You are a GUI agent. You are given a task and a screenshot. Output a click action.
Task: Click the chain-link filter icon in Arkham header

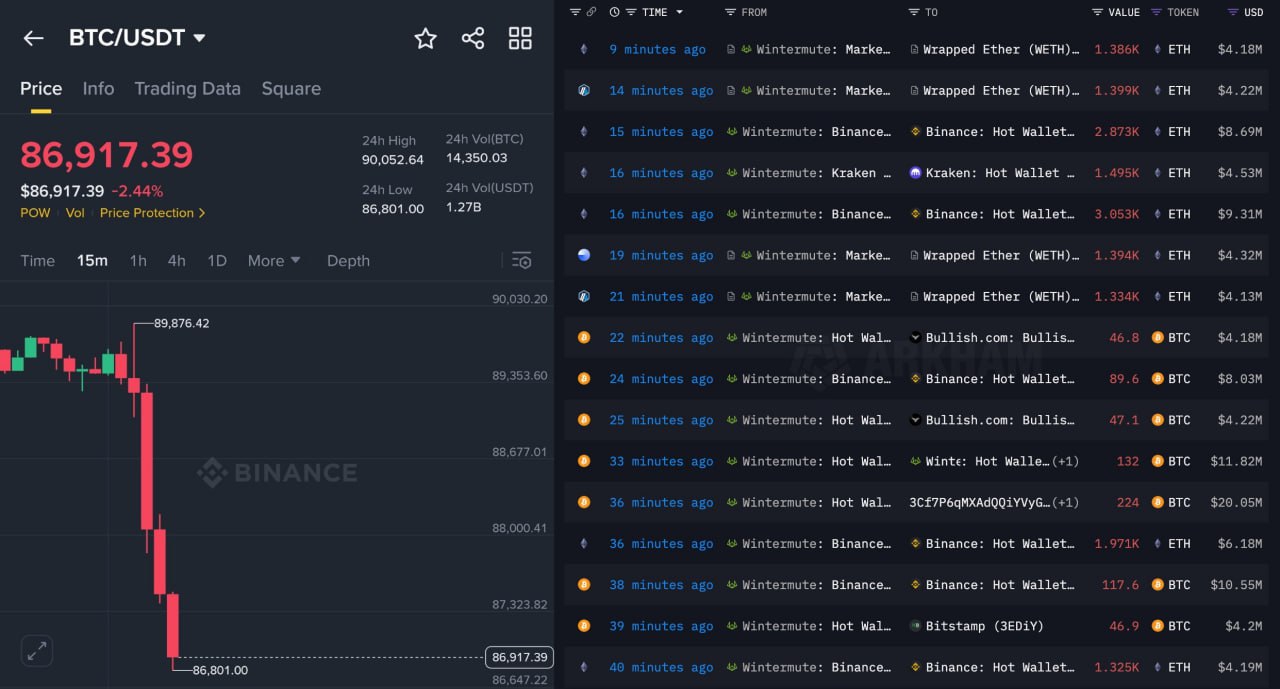click(591, 12)
